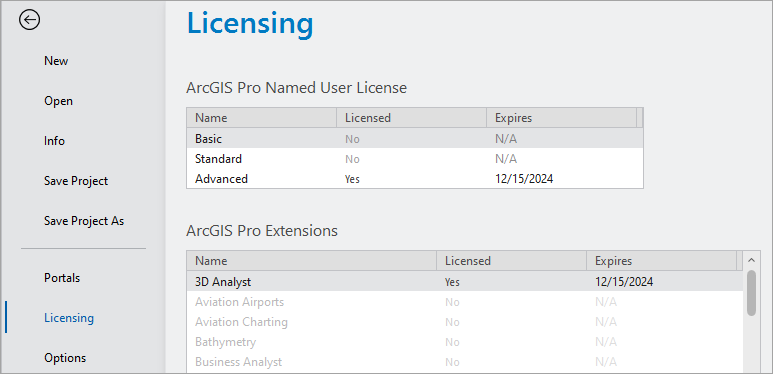Select the Aviation Charting extension row

tap(465, 322)
